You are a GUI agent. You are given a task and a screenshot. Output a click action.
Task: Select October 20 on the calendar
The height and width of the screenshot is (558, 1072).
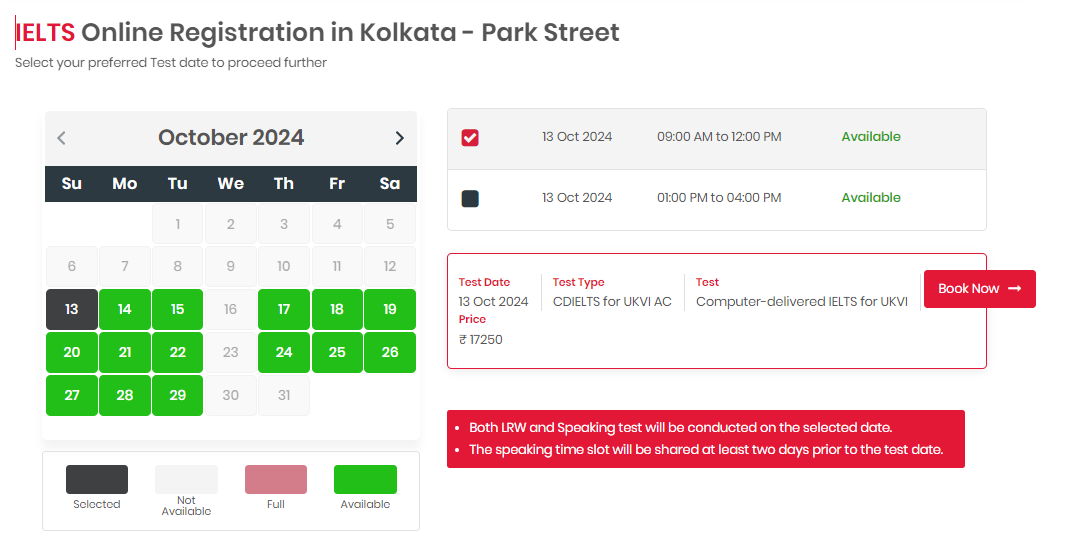coord(72,352)
